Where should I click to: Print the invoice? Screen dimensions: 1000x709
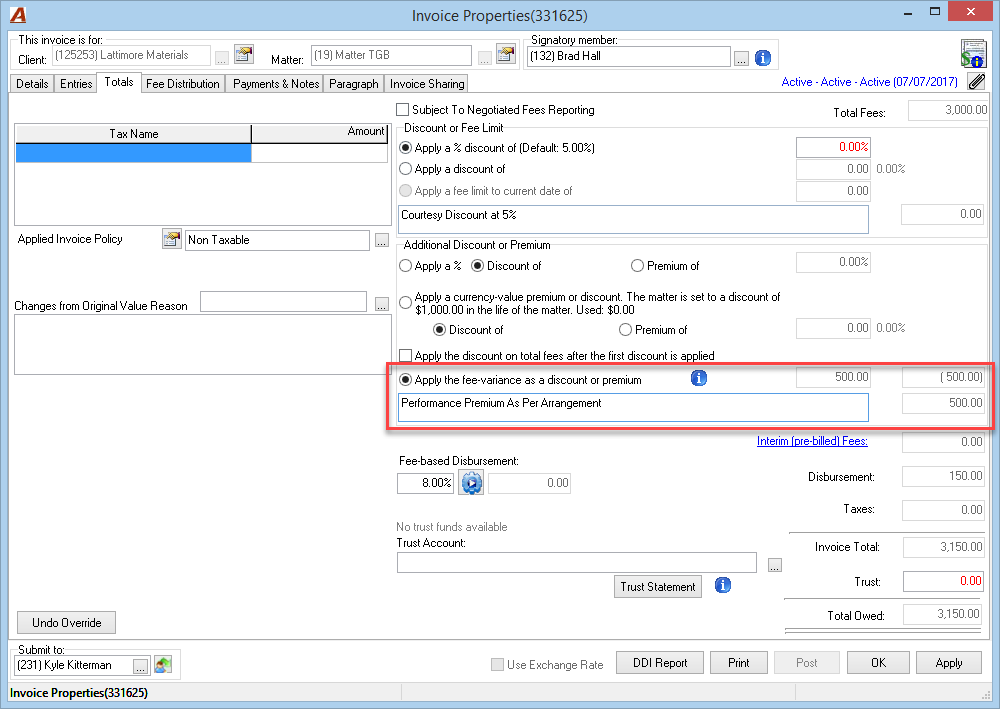click(739, 662)
